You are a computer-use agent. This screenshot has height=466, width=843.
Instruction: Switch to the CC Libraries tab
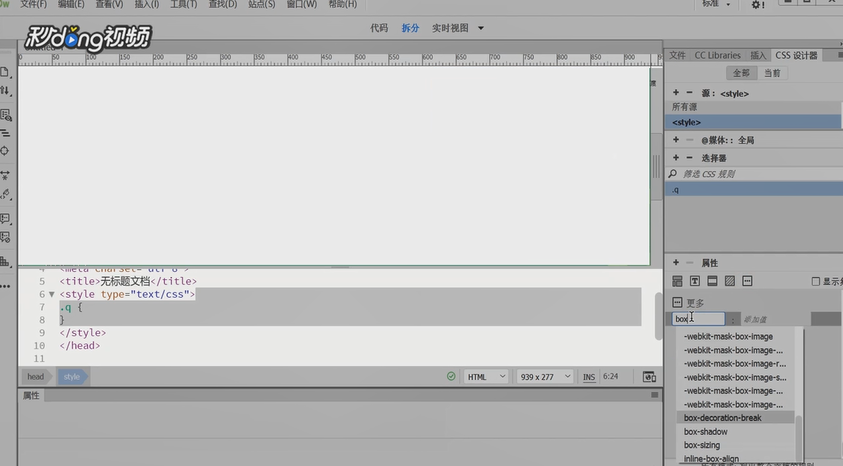pos(717,55)
